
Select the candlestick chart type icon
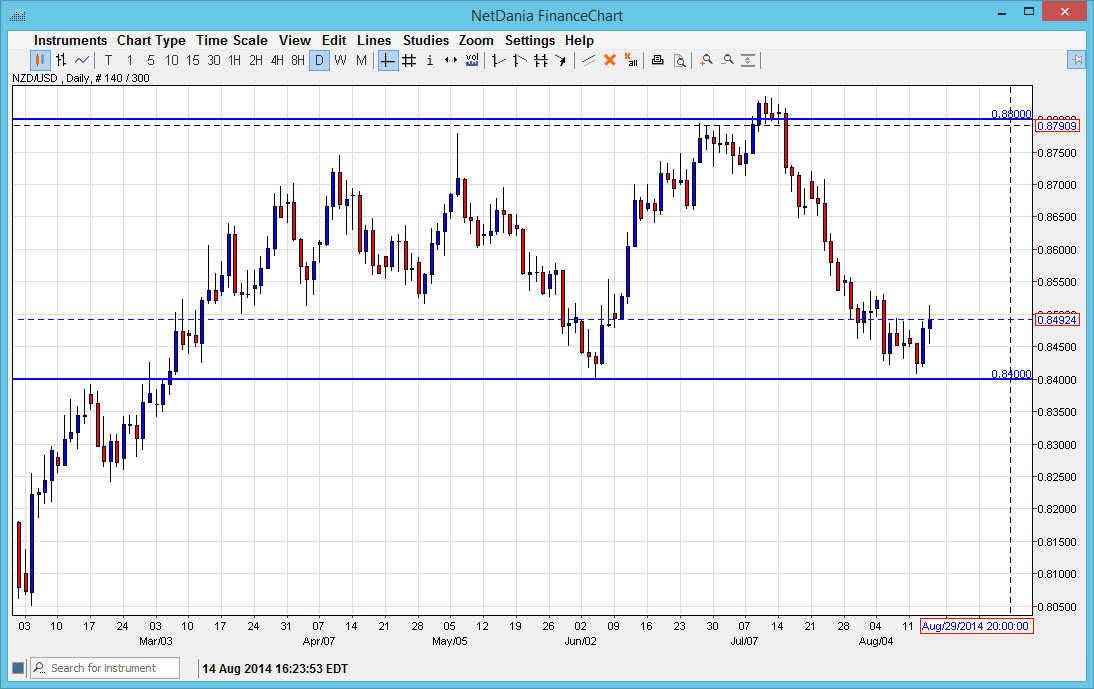pos(38,60)
